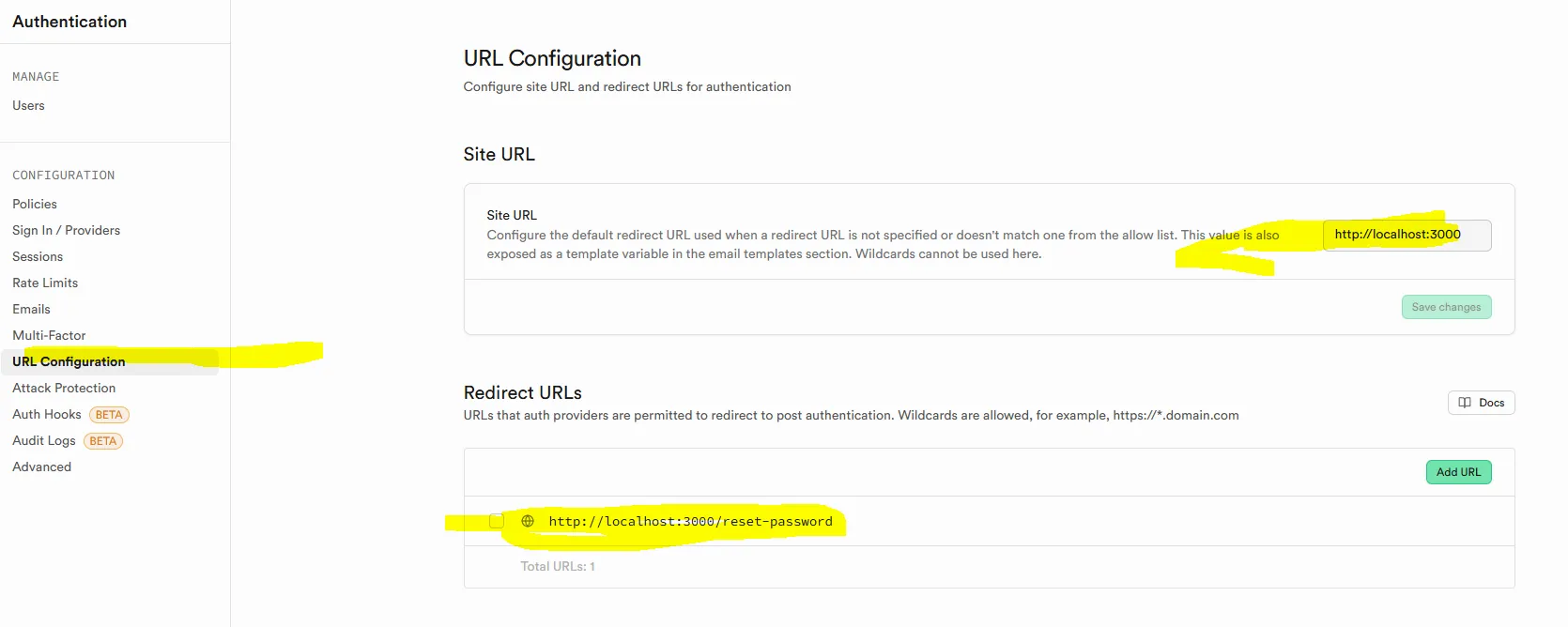Screen dimensions: 1568x627
Task: Open the Rate Limits page
Action: point(45,283)
